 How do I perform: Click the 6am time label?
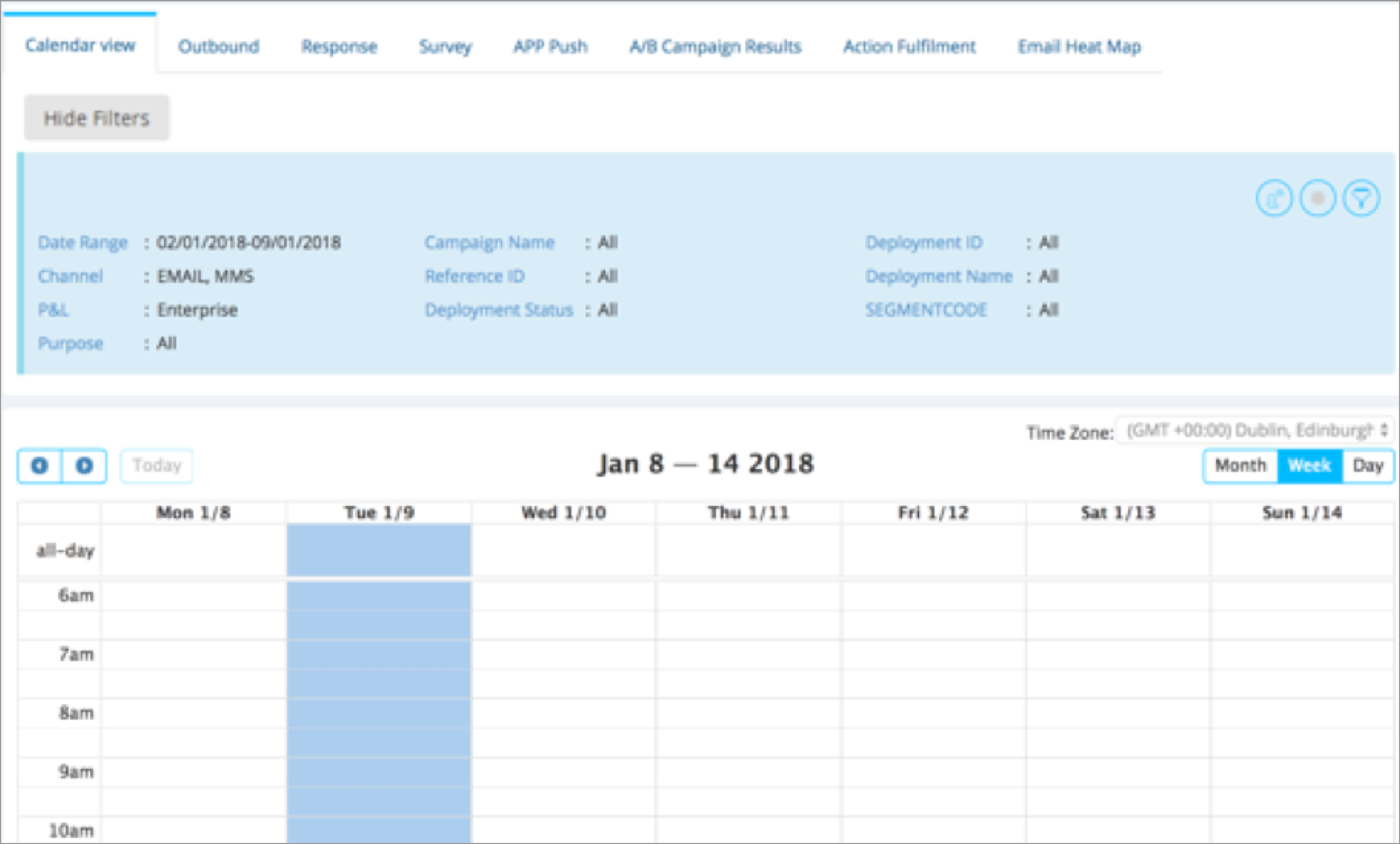point(76,595)
